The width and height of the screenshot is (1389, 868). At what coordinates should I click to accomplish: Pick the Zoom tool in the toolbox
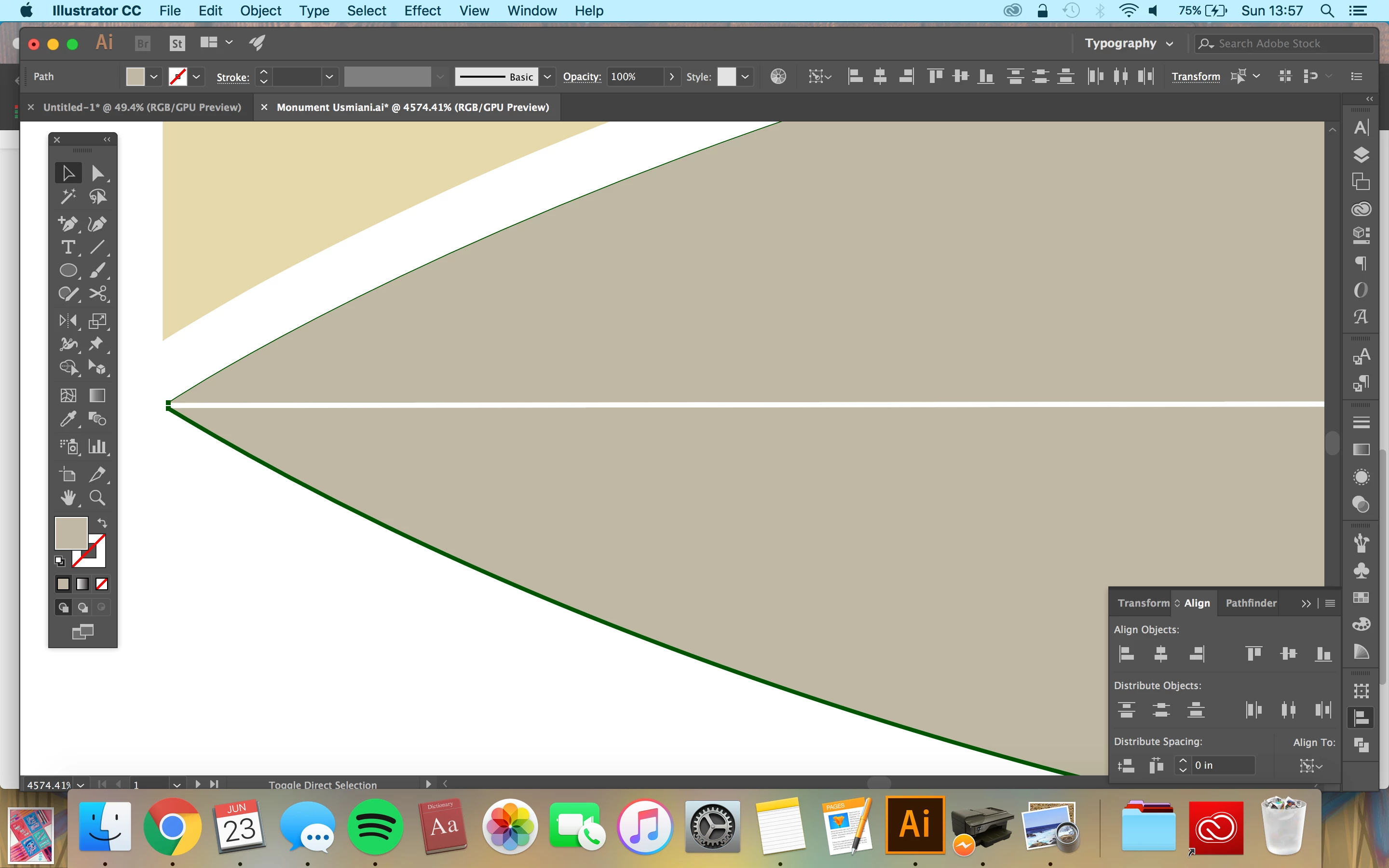tap(97, 498)
